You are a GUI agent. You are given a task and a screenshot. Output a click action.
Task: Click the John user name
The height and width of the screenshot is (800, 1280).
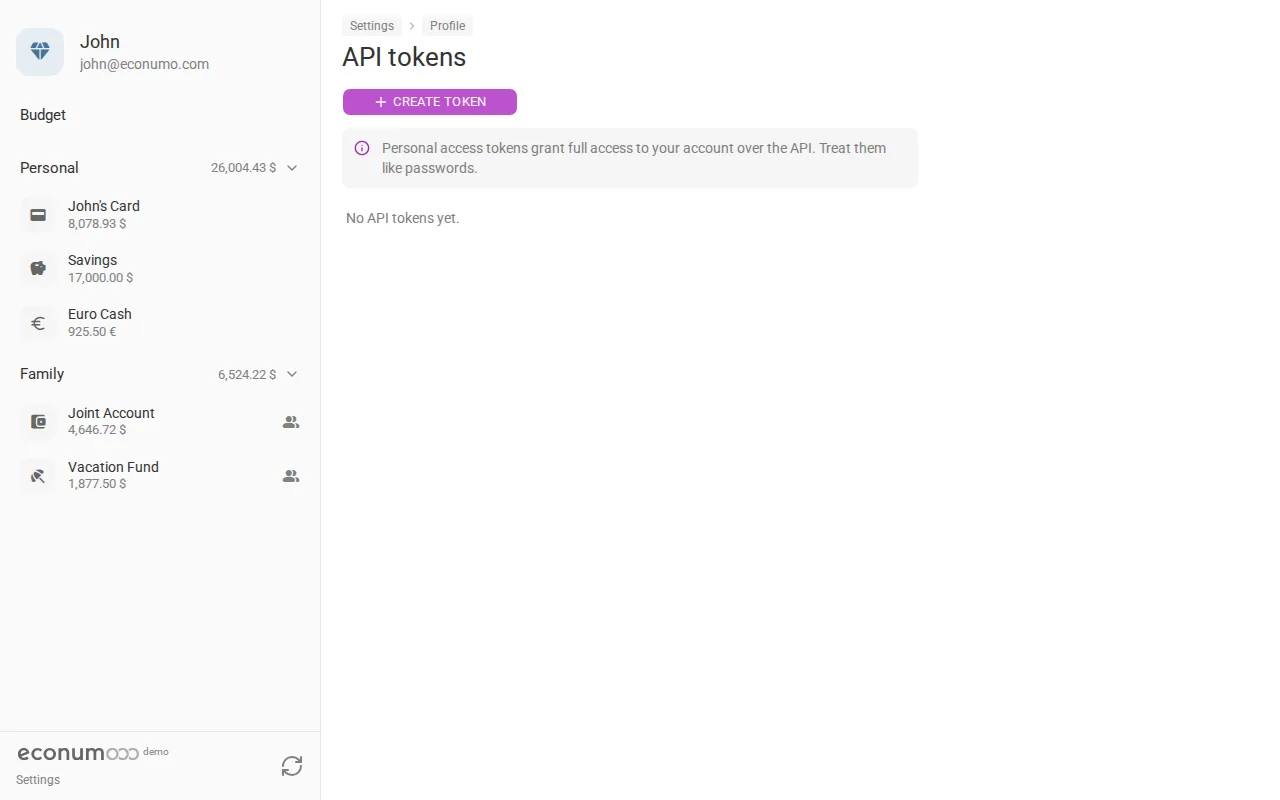(x=100, y=42)
